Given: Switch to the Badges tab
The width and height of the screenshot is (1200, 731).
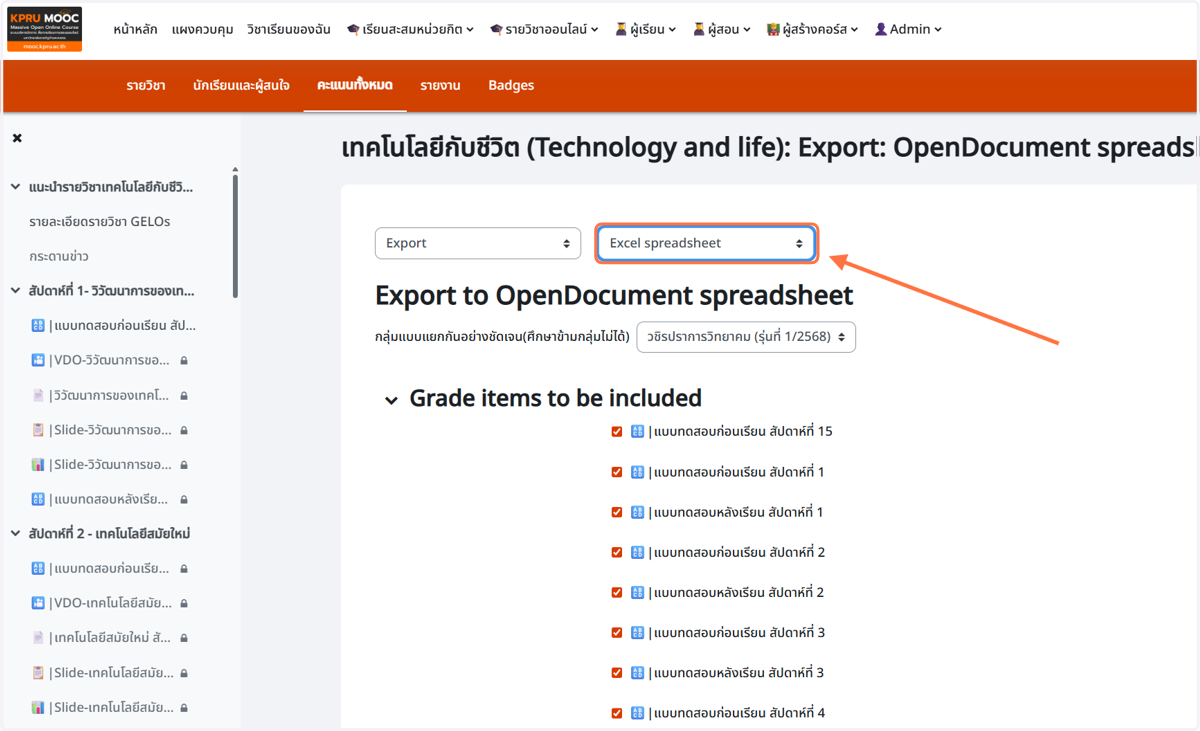Looking at the screenshot, I should click(x=511, y=86).
